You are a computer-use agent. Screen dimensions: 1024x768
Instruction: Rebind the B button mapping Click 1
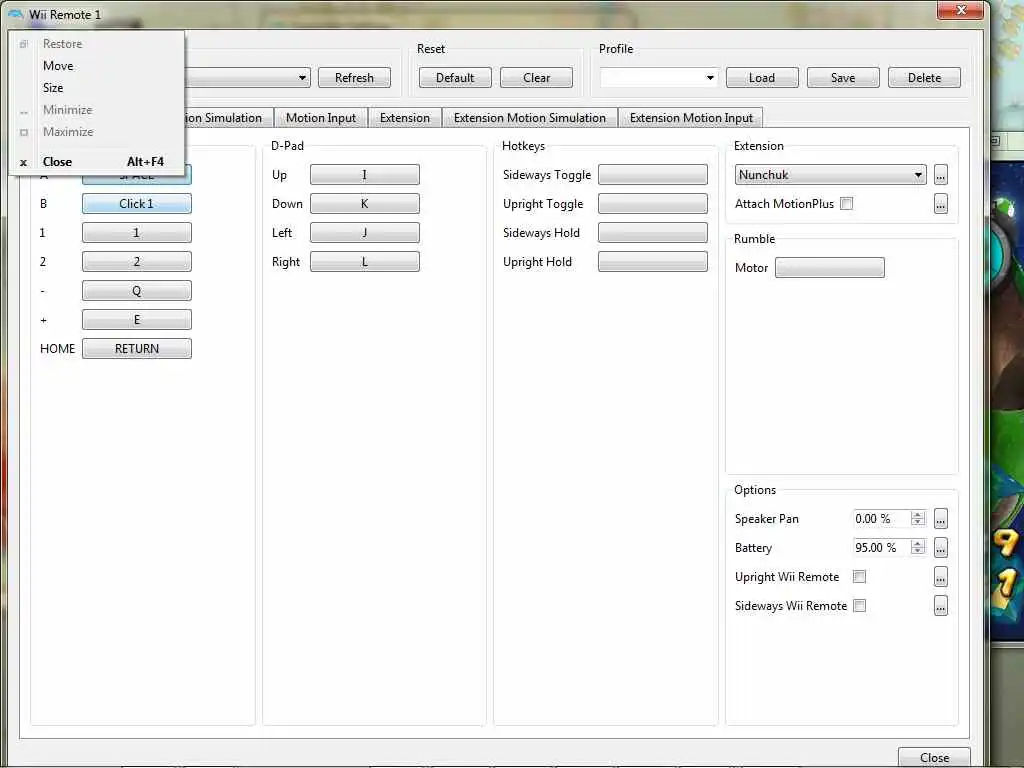136,204
